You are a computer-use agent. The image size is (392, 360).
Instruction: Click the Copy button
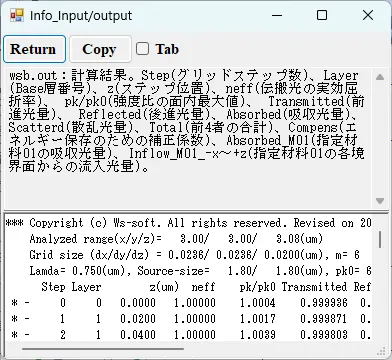(100, 49)
